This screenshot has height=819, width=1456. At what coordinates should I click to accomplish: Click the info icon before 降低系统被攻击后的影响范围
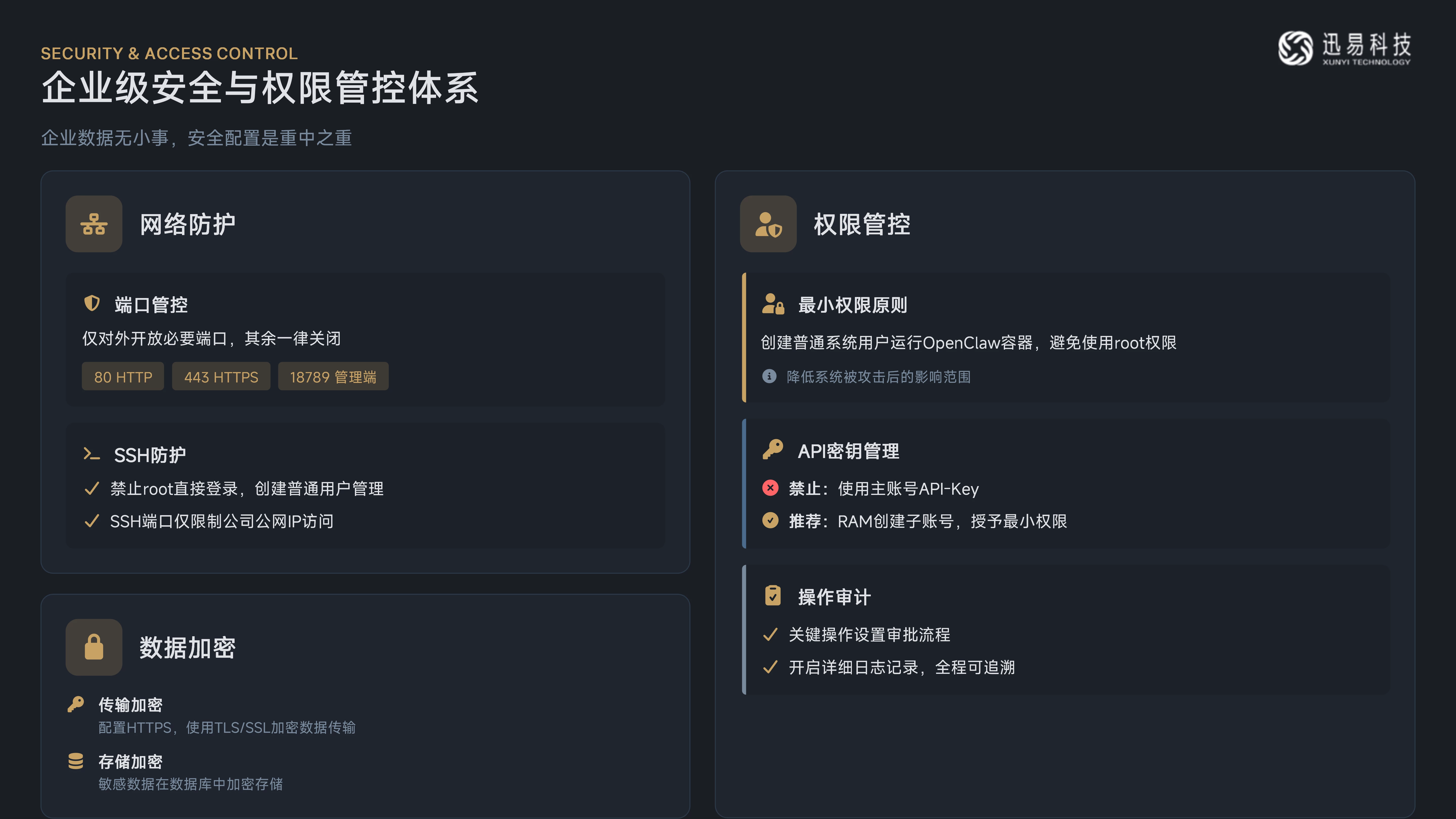click(769, 376)
